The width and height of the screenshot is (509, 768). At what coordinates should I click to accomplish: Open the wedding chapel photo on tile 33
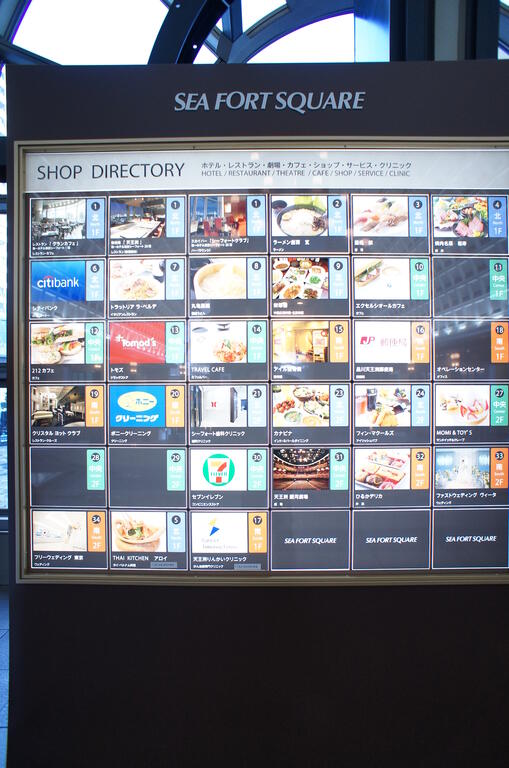(x=462, y=468)
